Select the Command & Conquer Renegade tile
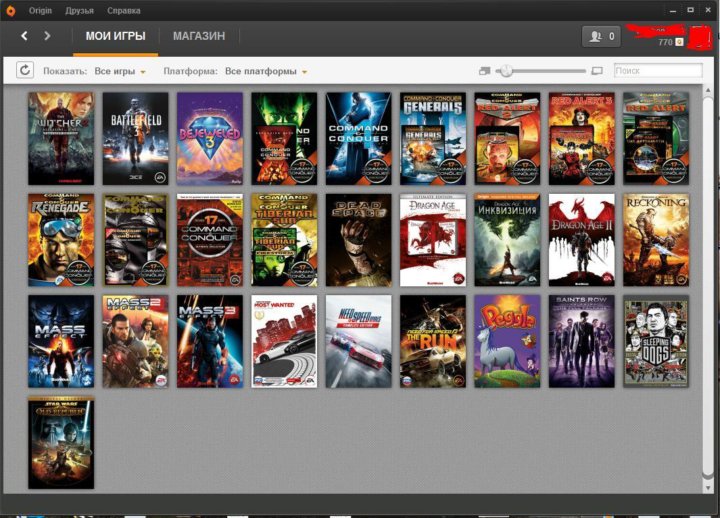This screenshot has width=720, height=518. (x=61, y=240)
